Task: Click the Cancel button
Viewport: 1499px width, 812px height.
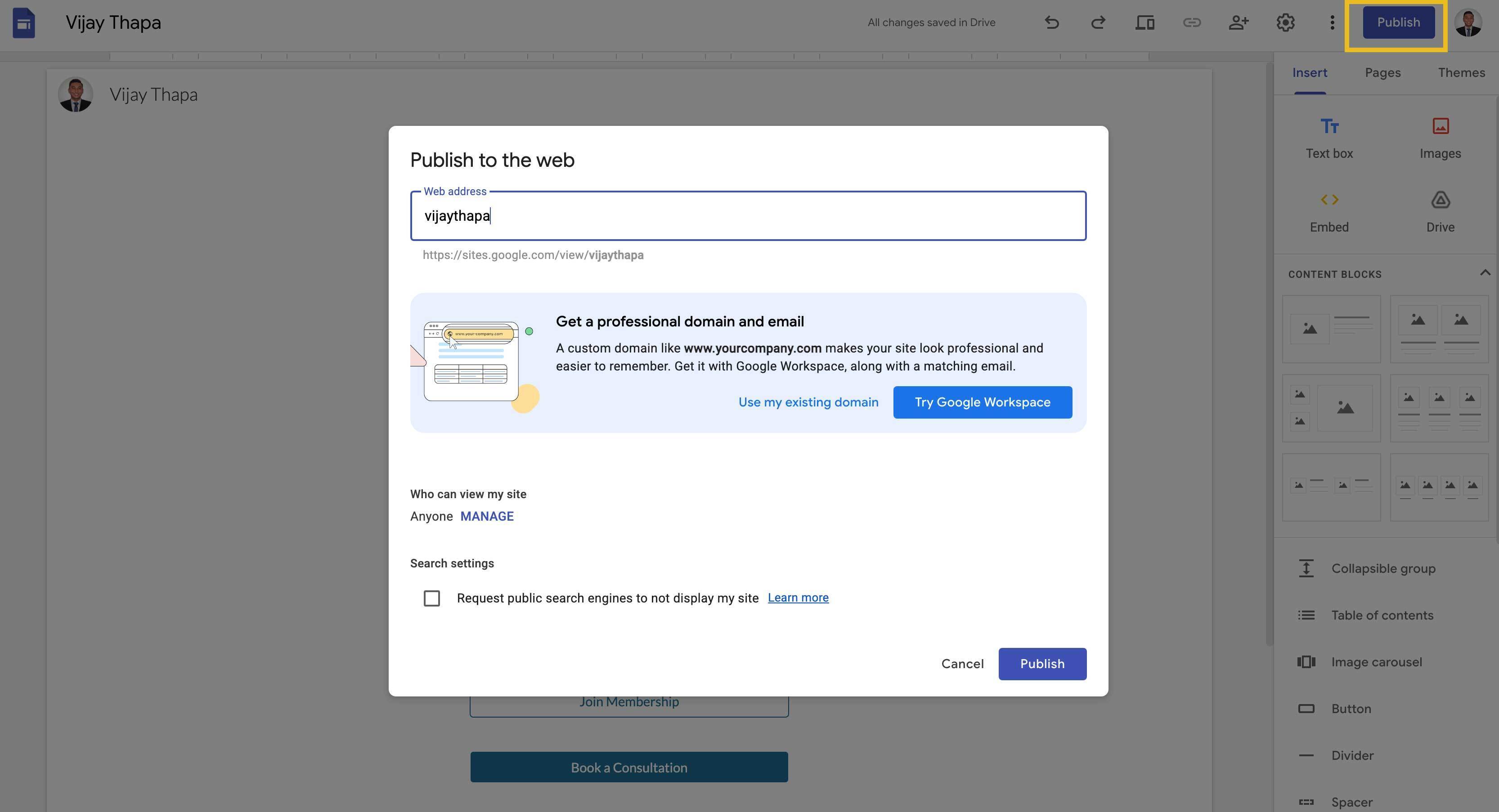Action: pyautogui.click(x=962, y=664)
